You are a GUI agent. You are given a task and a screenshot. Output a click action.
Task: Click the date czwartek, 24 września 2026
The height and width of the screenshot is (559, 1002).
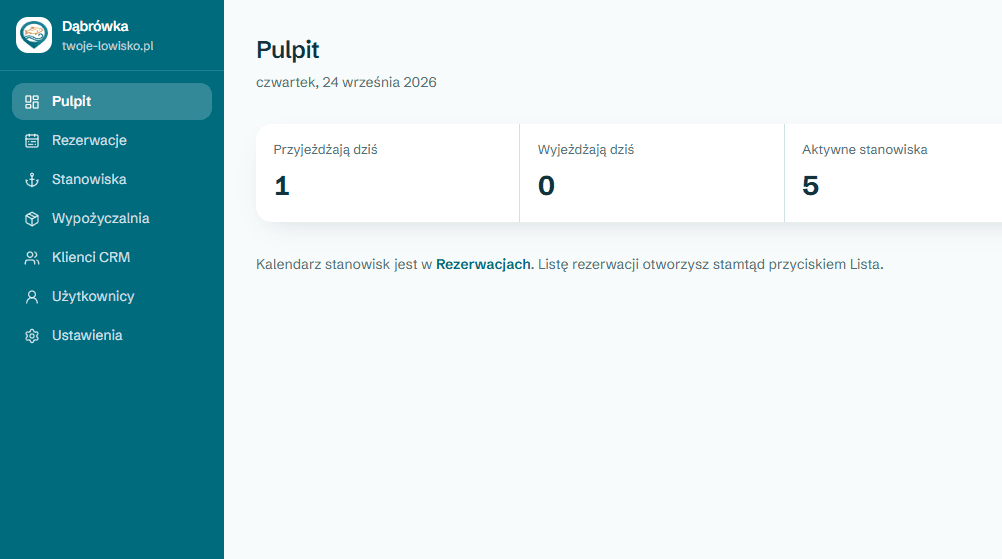346,82
